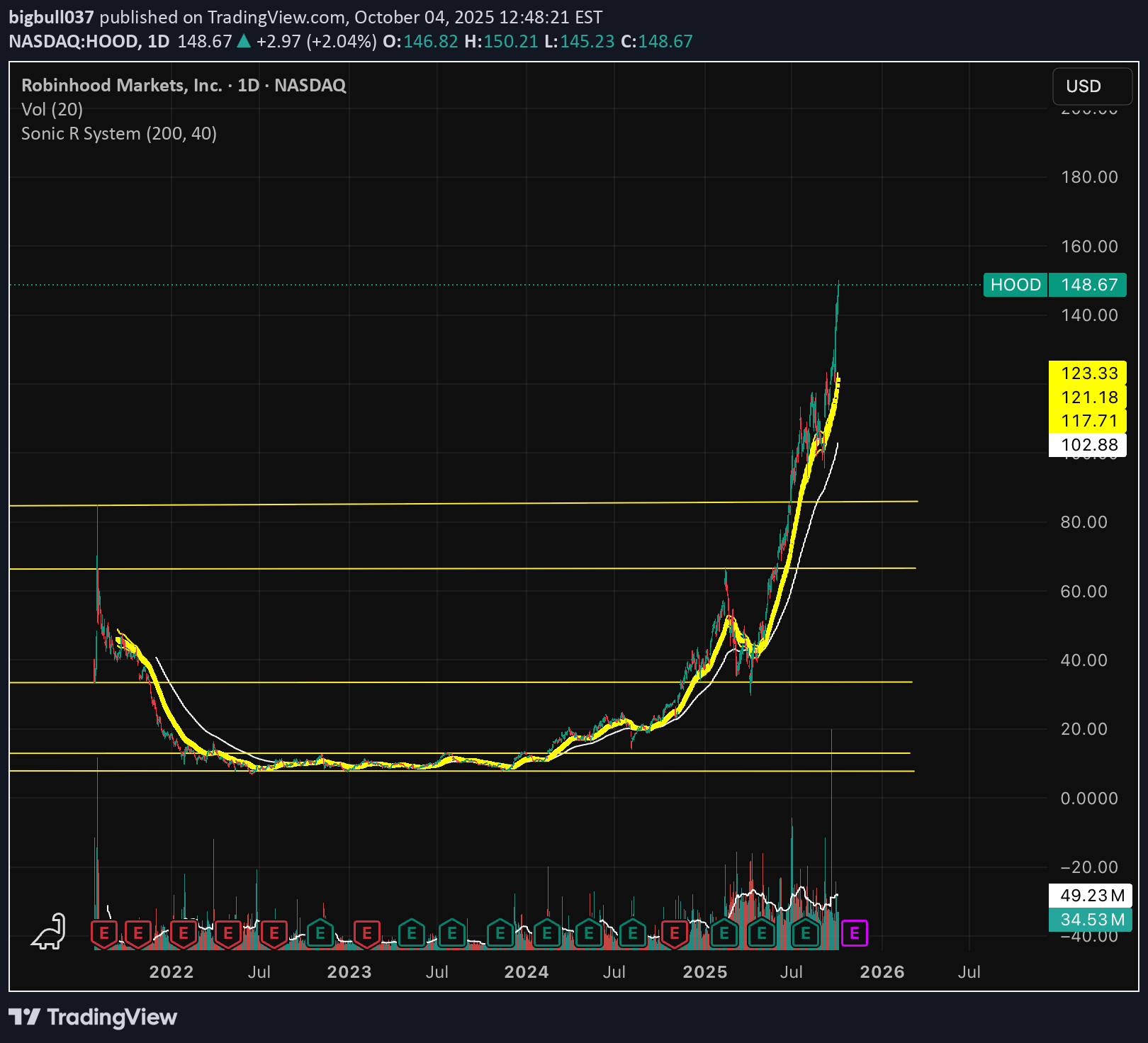Click the HOOD 148.67 price label
The height and width of the screenshot is (1043, 1148).
(1054, 285)
